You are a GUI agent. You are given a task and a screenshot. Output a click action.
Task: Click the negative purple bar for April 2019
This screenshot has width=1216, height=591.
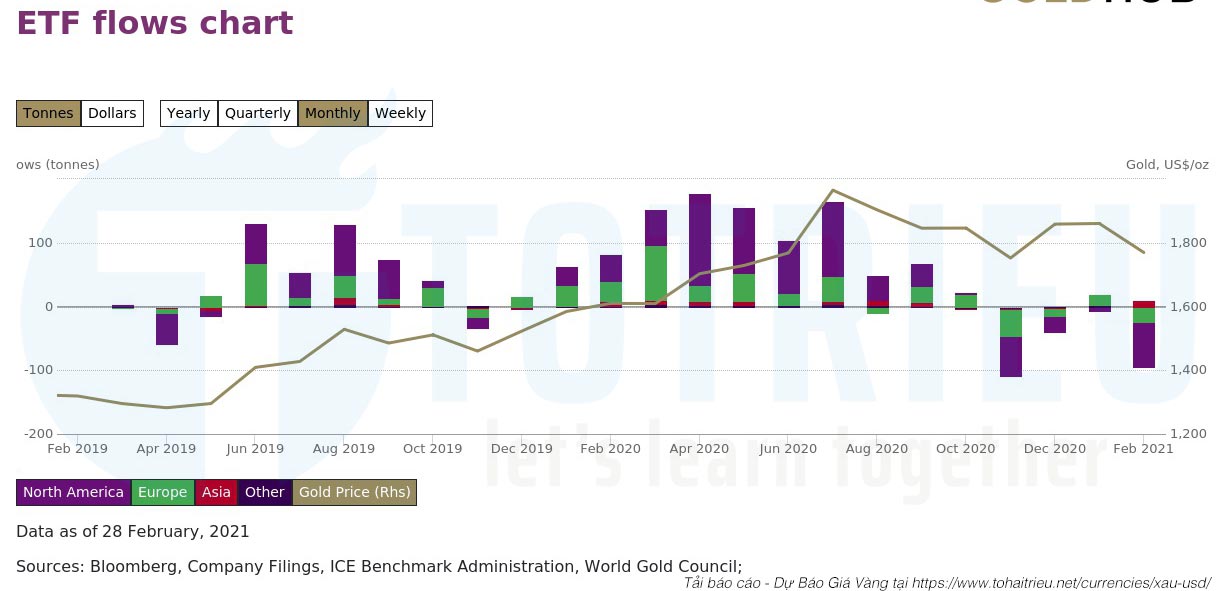click(167, 330)
